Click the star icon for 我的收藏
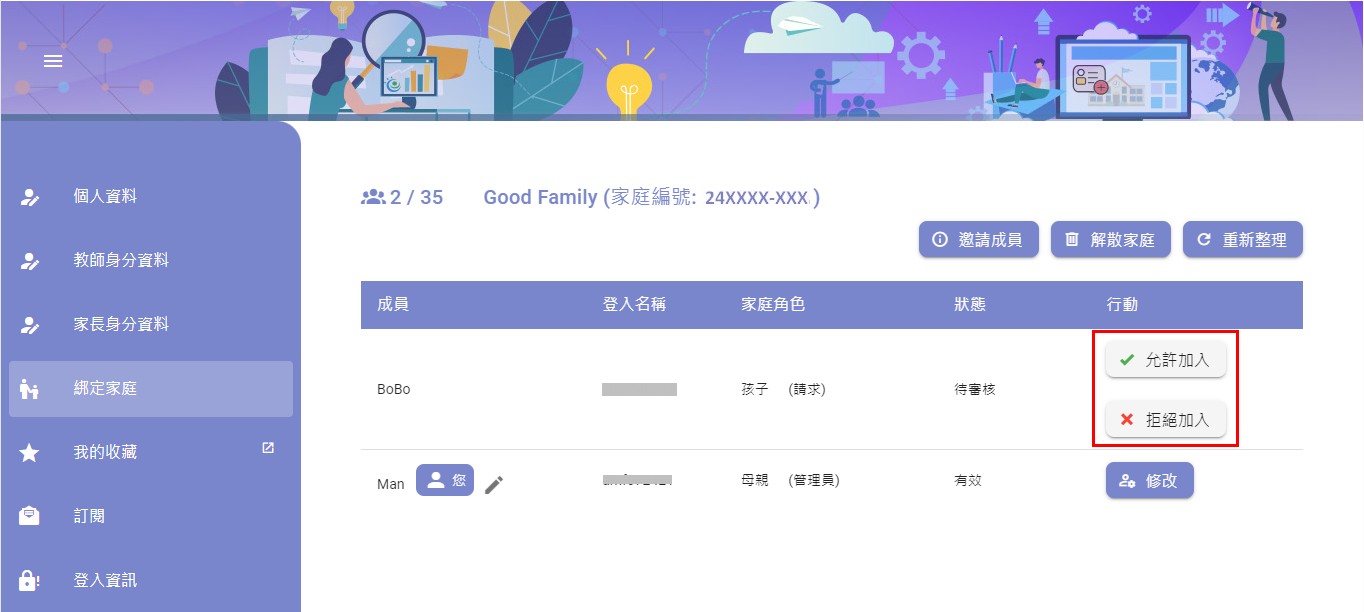 [x=30, y=453]
